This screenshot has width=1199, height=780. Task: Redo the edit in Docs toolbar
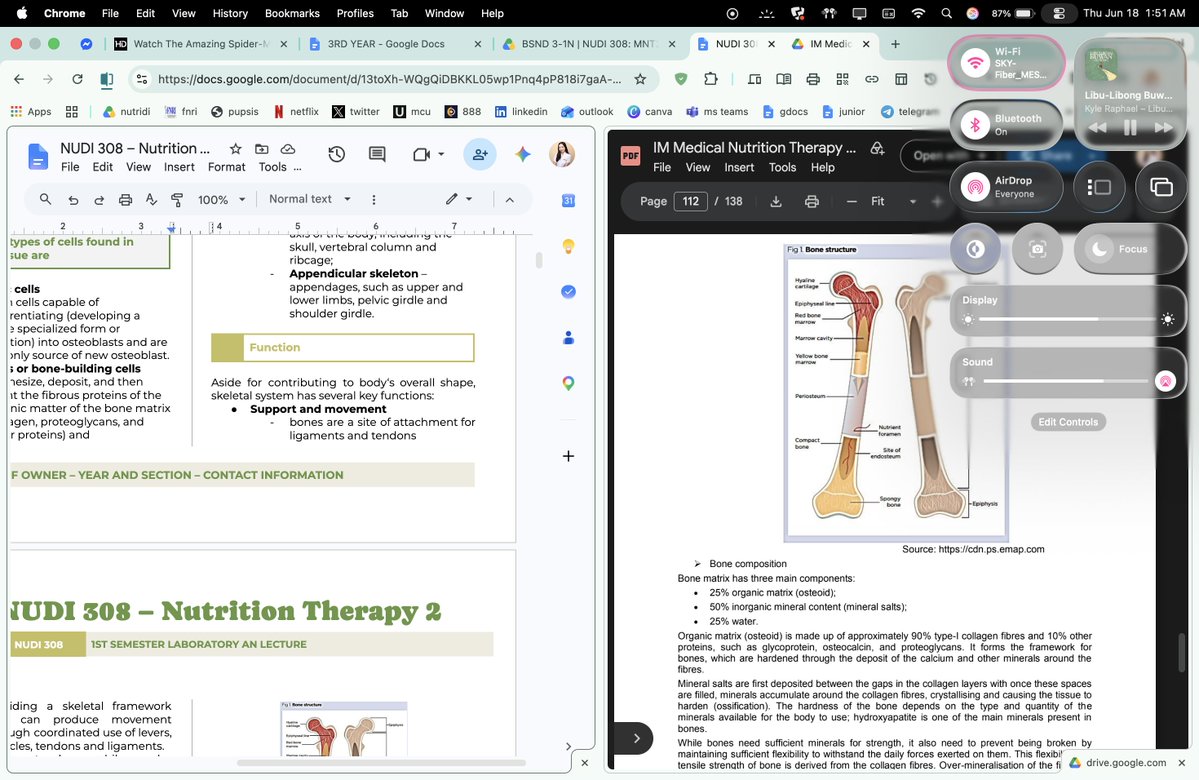click(x=99, y=200)
